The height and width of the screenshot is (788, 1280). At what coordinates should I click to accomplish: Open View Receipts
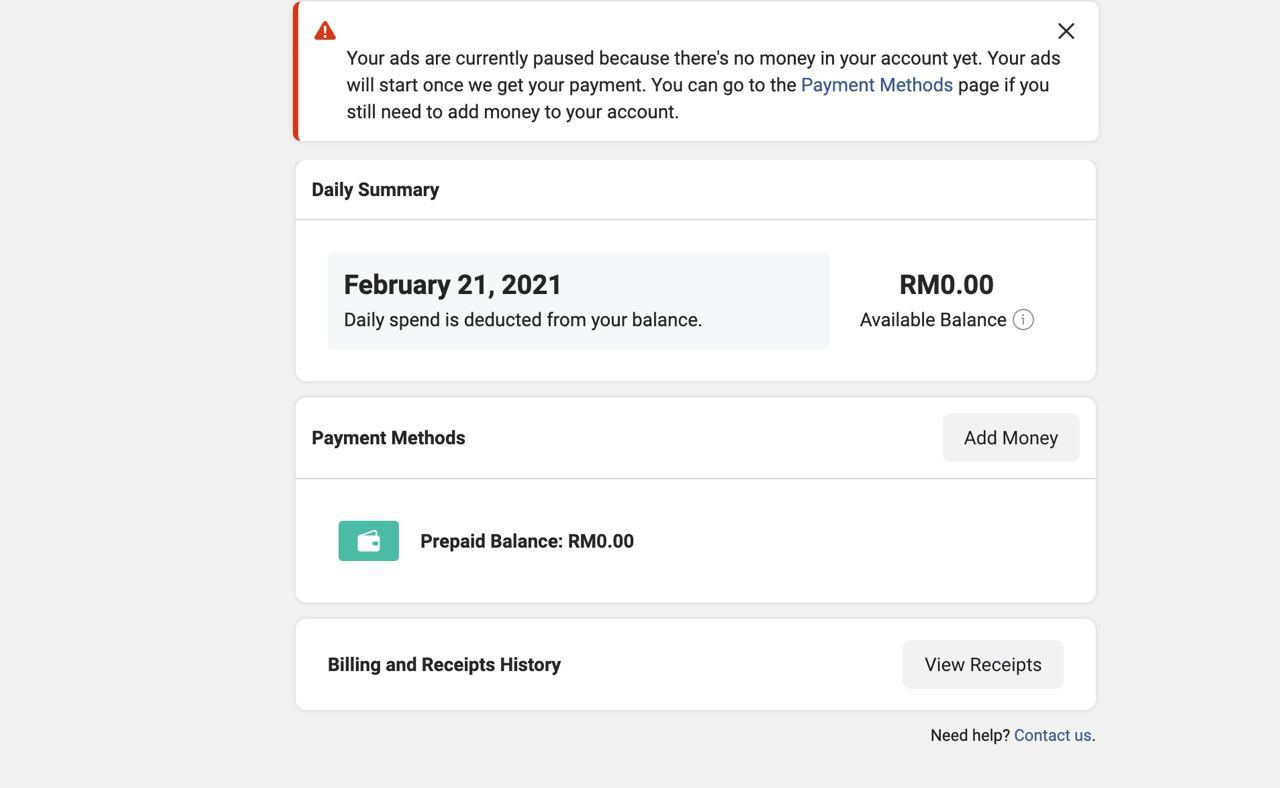[x=983, y=665]
